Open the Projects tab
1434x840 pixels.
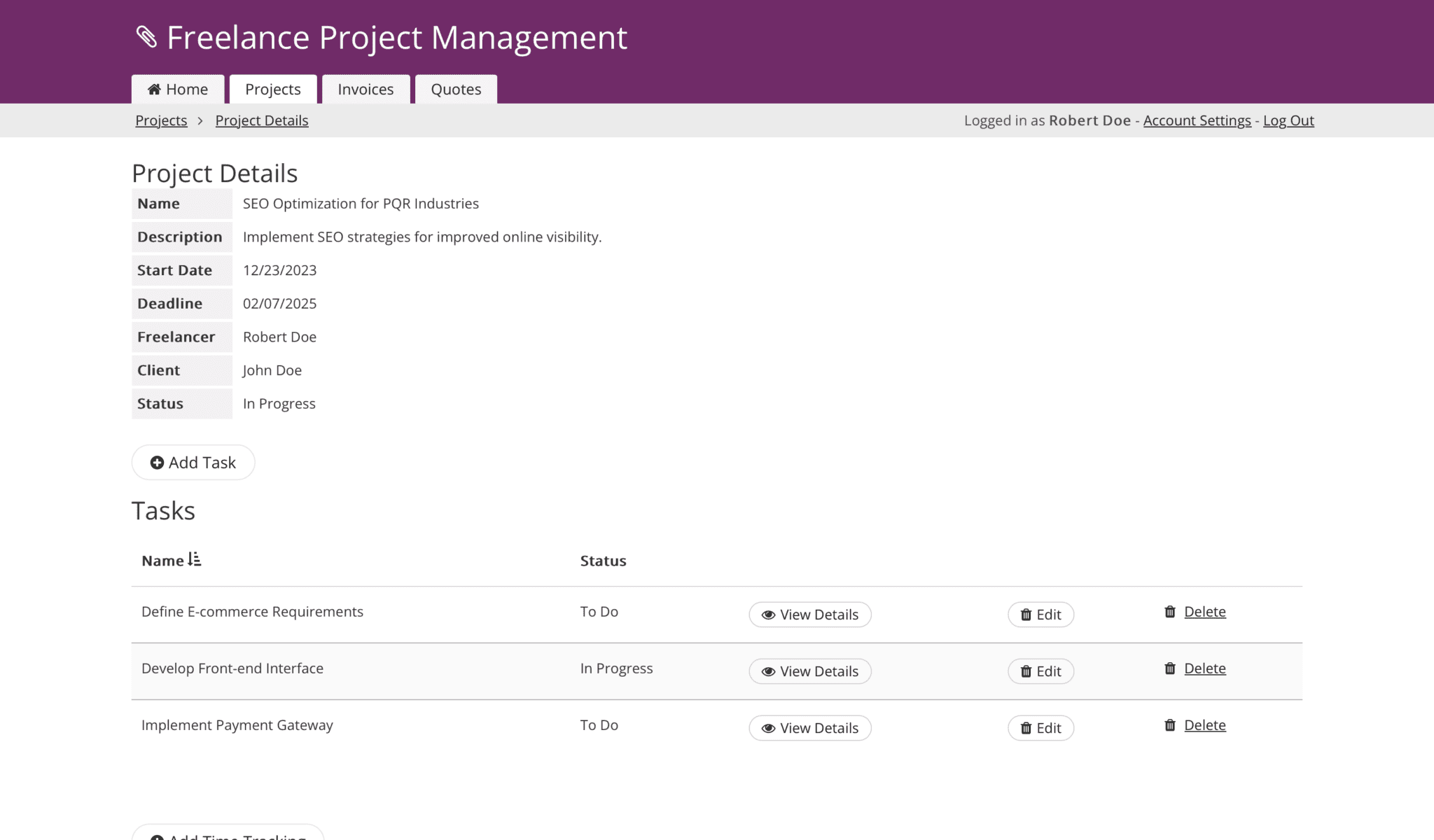(273, 89)
